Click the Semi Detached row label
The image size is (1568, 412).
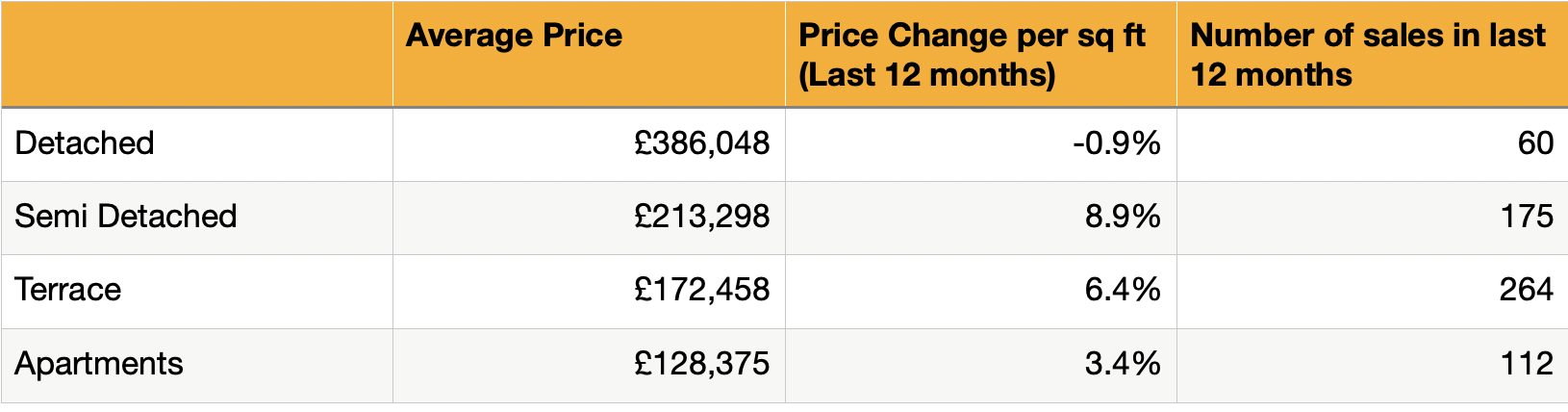(x=125, y=217)
